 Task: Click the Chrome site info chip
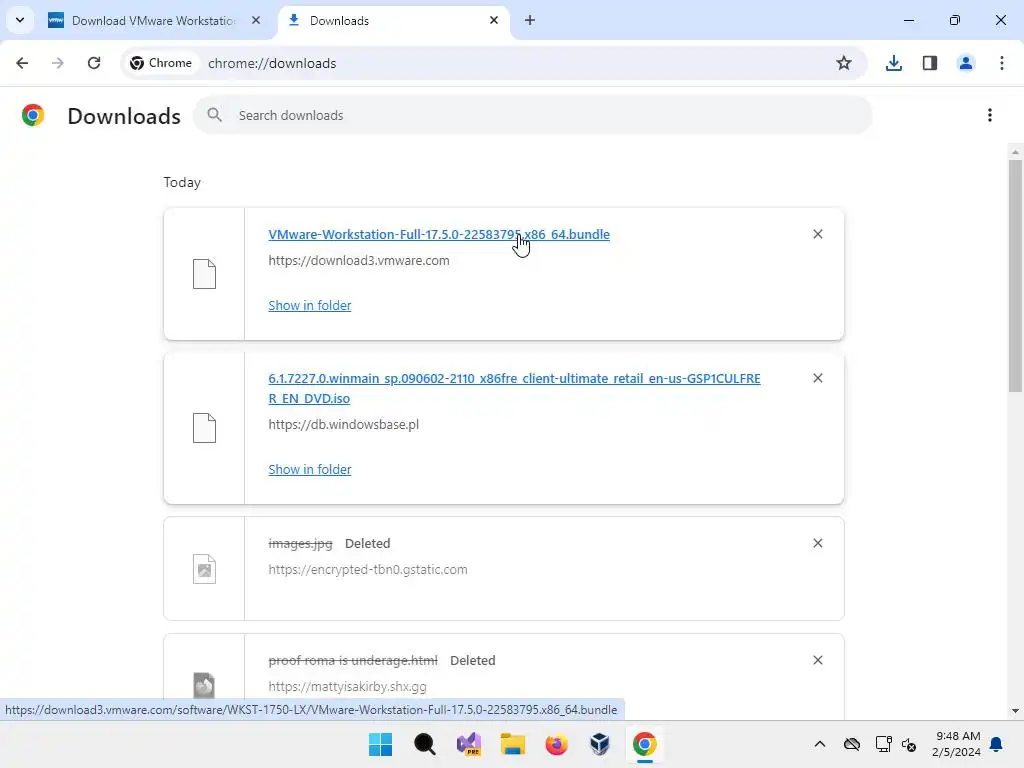pos(161,63)
